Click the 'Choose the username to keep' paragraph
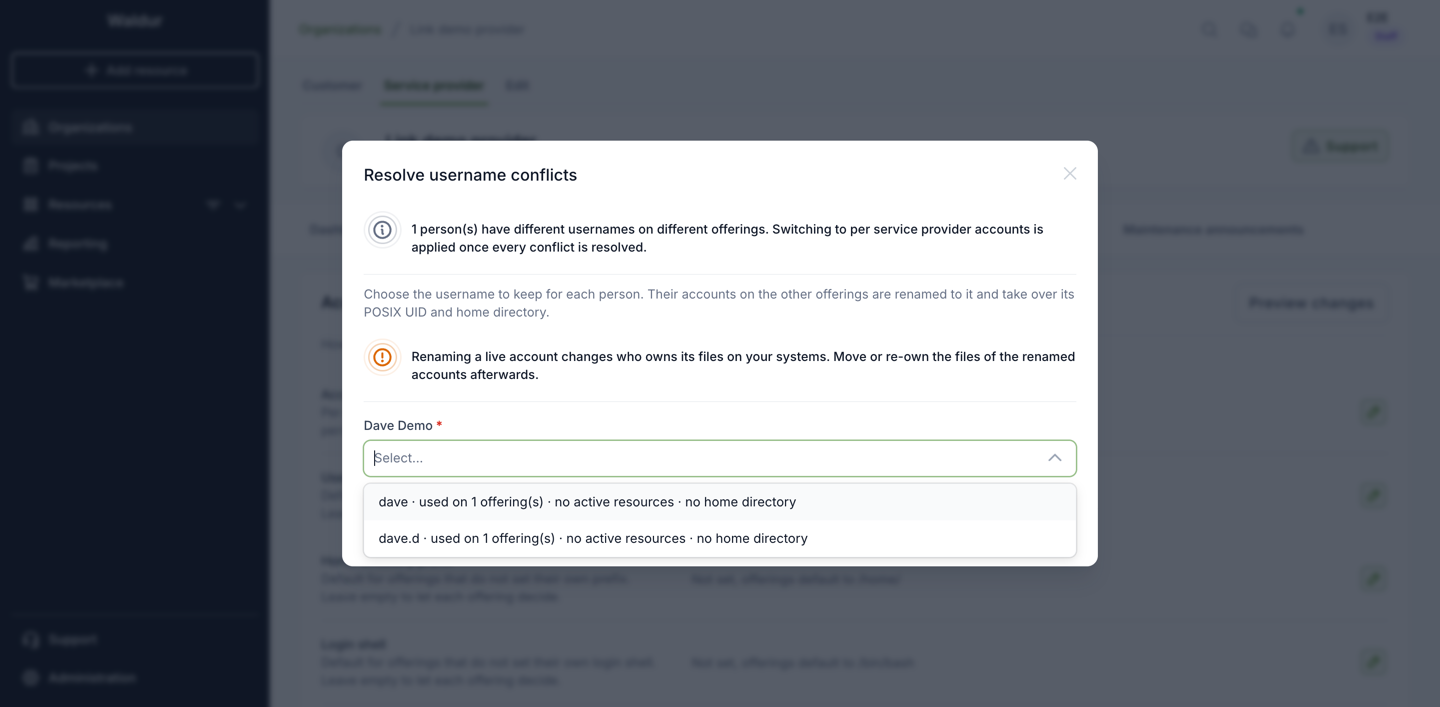The image size is (1440, 707). pos(719,303)
